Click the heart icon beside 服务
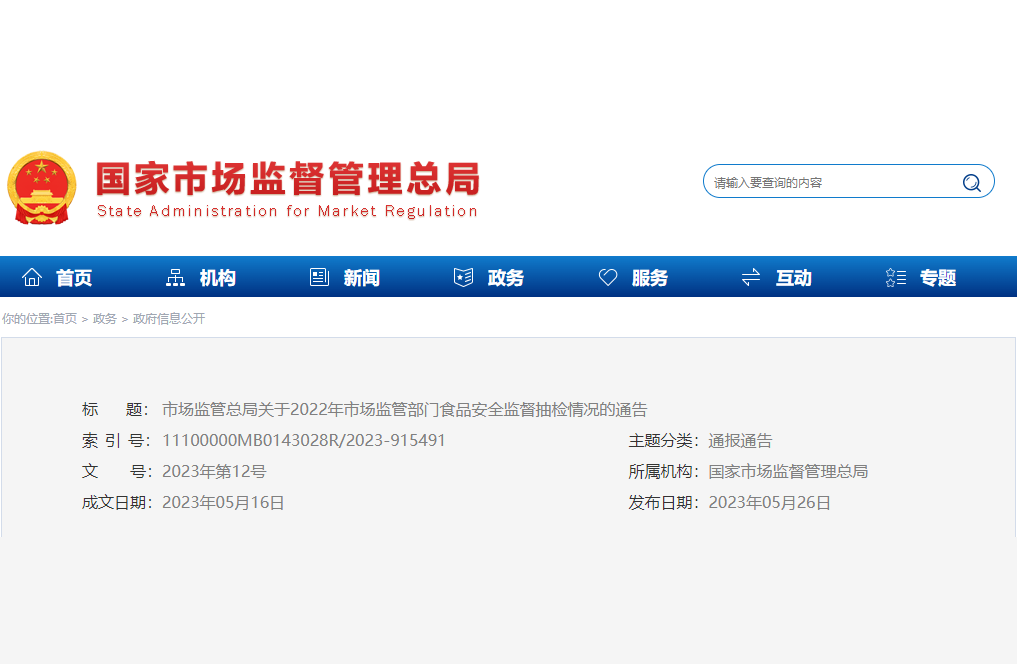 tap(608, 278)
